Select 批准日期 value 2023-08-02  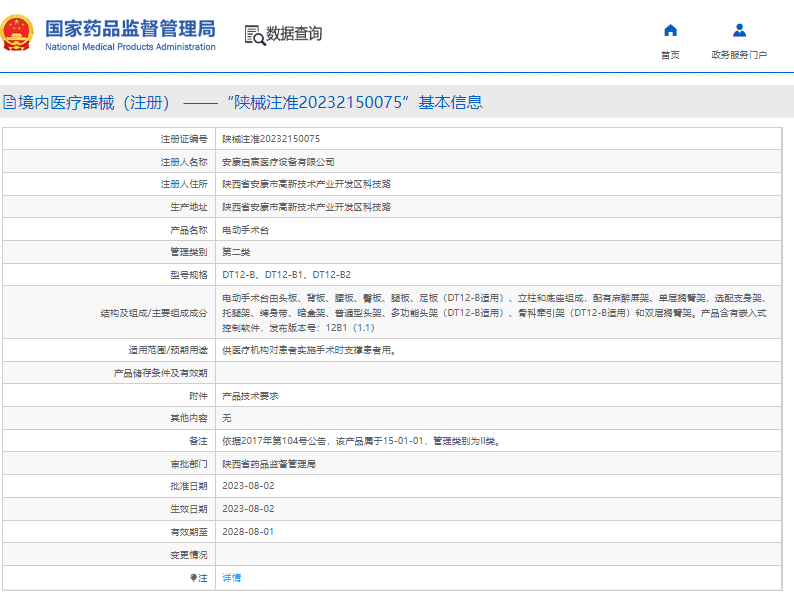(x=248, y=486)
